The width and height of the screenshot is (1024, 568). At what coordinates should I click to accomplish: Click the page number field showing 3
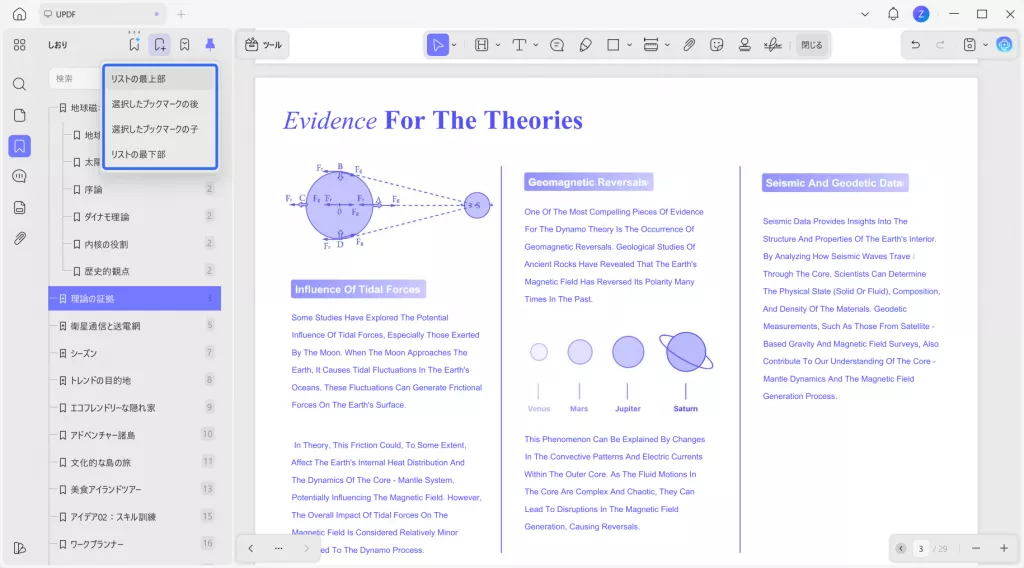click(x=921, y=548)
